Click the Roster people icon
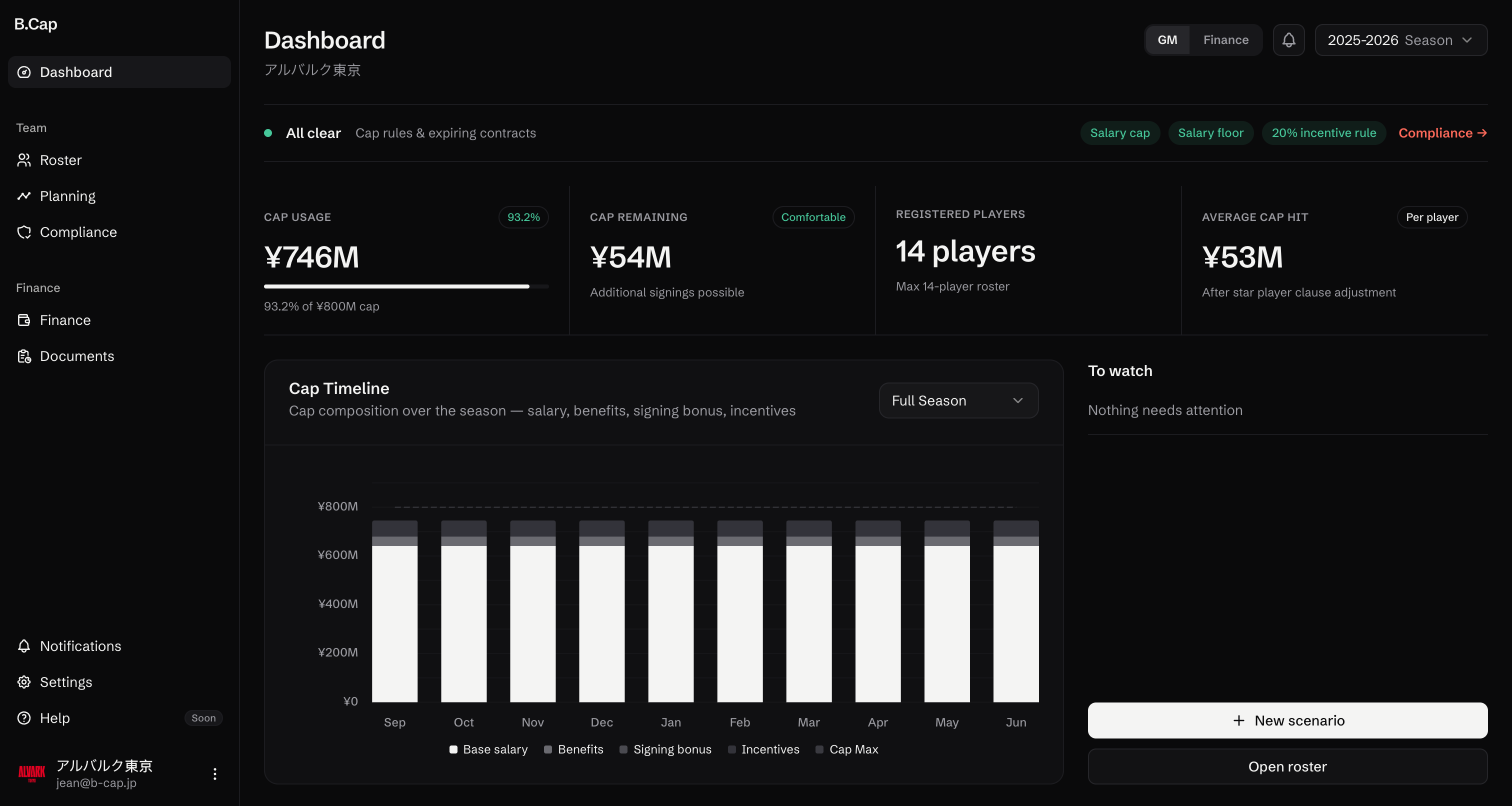Image resolution: width=1512 pixels, height=806 pixels. pyautogui.click(x=24, y=160)
